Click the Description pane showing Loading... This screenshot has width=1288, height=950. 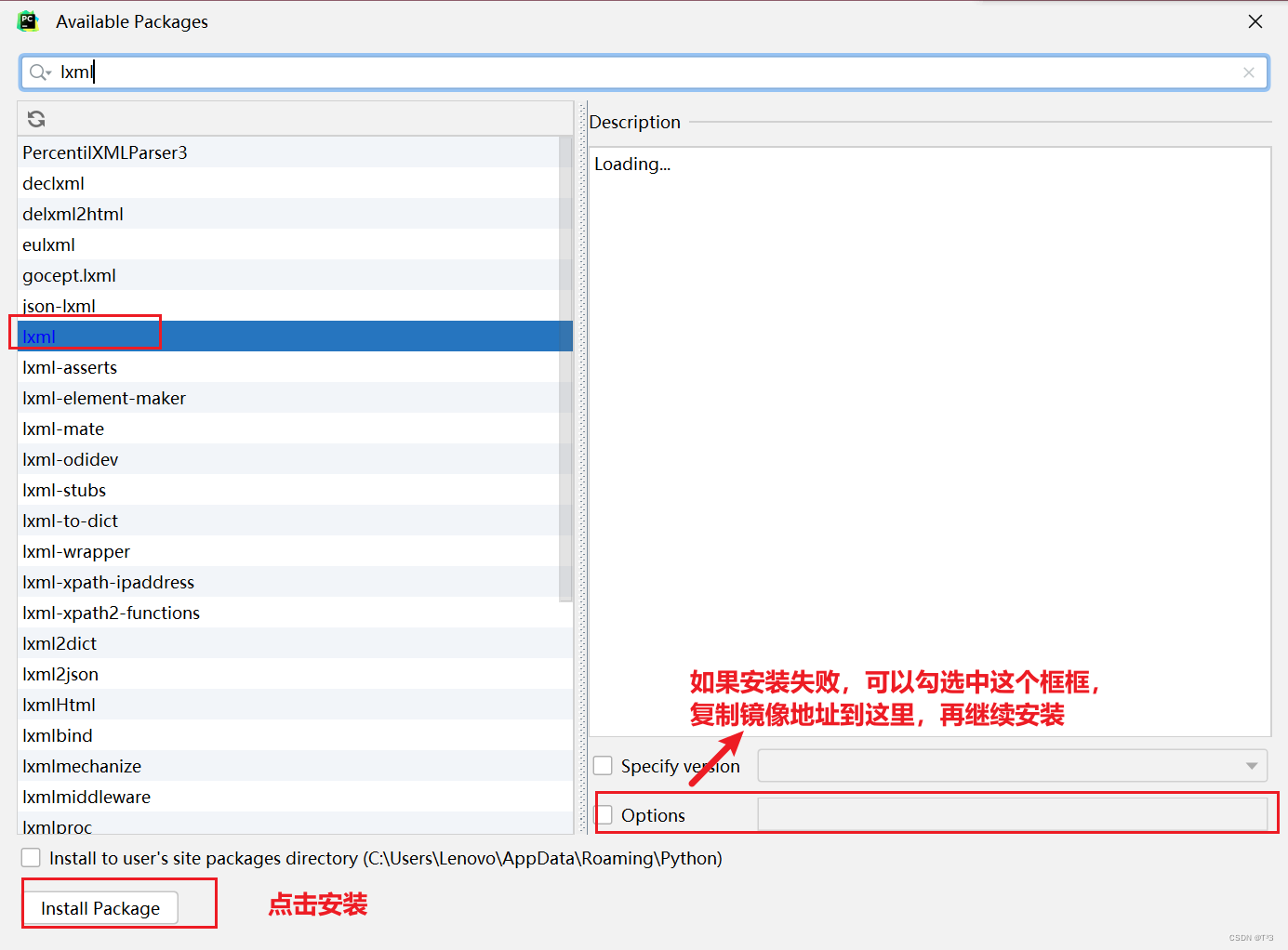930,442
